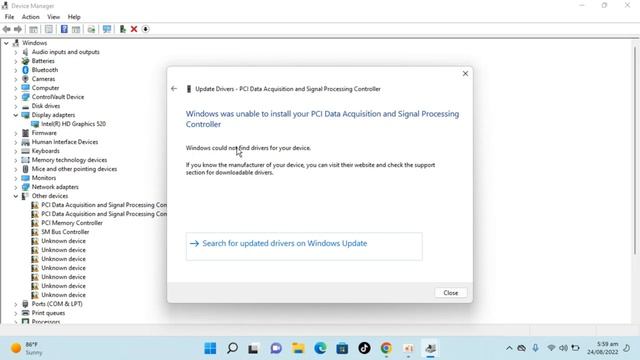Viewport: 640px width, 360px height.
Task: Expand Audio inputs and outputs
Action: click(16, 52)
